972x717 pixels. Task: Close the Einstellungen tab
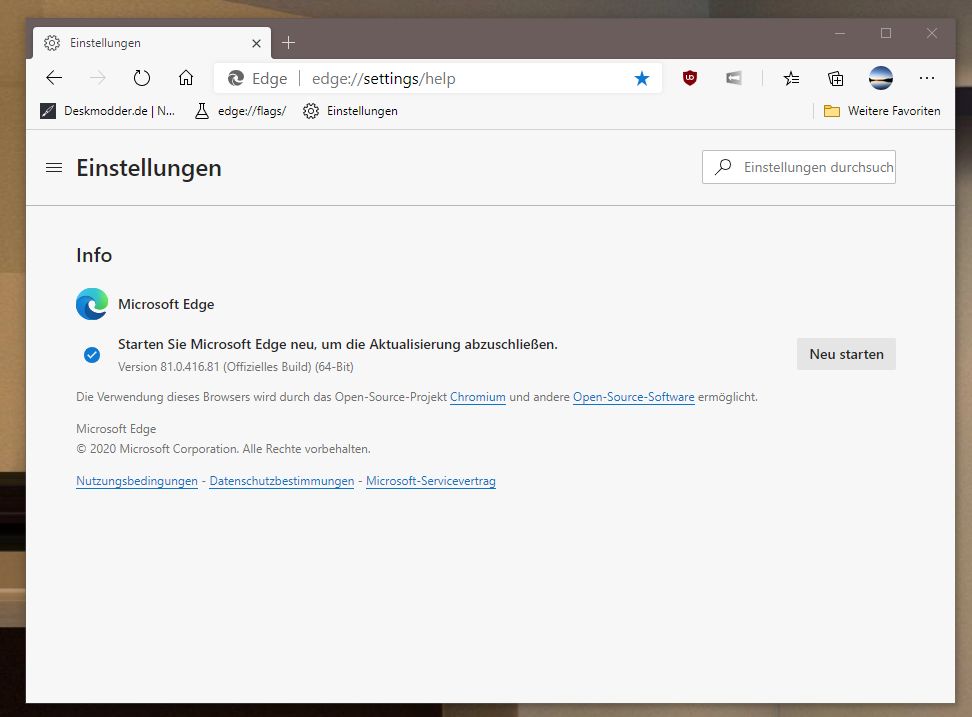(x=257, y=43)
